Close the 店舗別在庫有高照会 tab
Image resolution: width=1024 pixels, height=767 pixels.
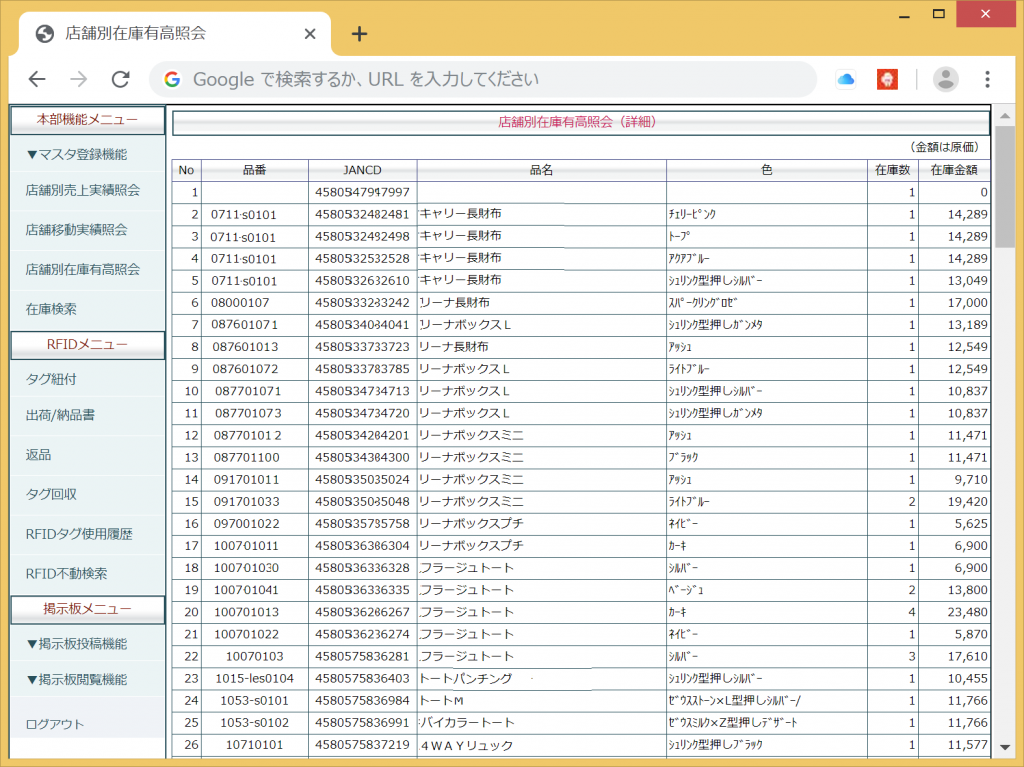click(x=310, y=34)
